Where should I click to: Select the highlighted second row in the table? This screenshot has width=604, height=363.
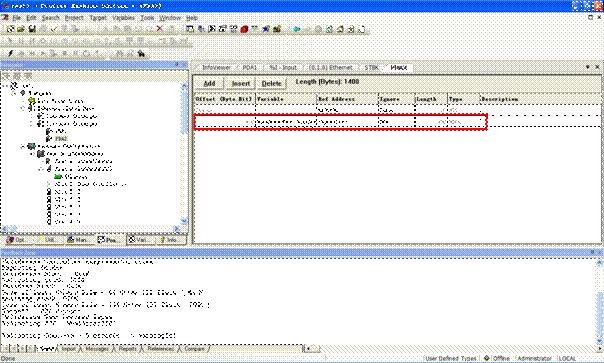click(x=341, y=122)
